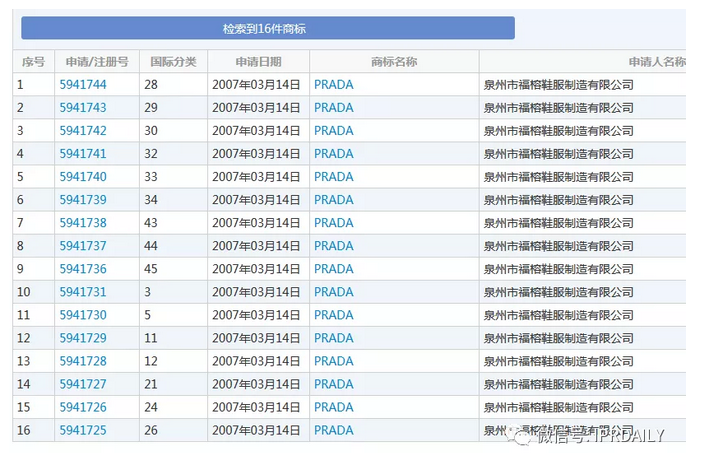Click PRADA trademark name in row 14
The image size is (702, 453).
(334, 385)
